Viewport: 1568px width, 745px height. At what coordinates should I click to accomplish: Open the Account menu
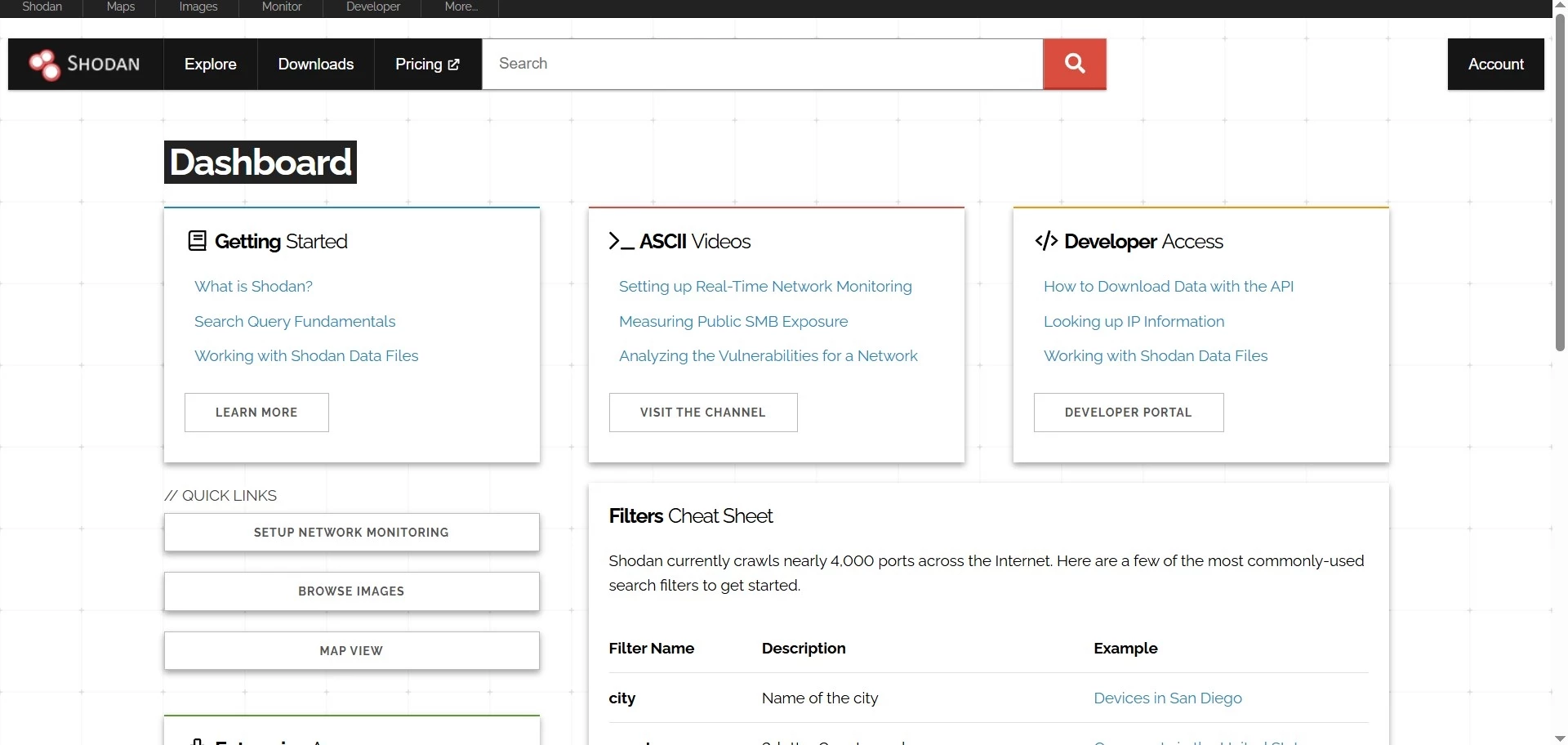[1495, 65]
